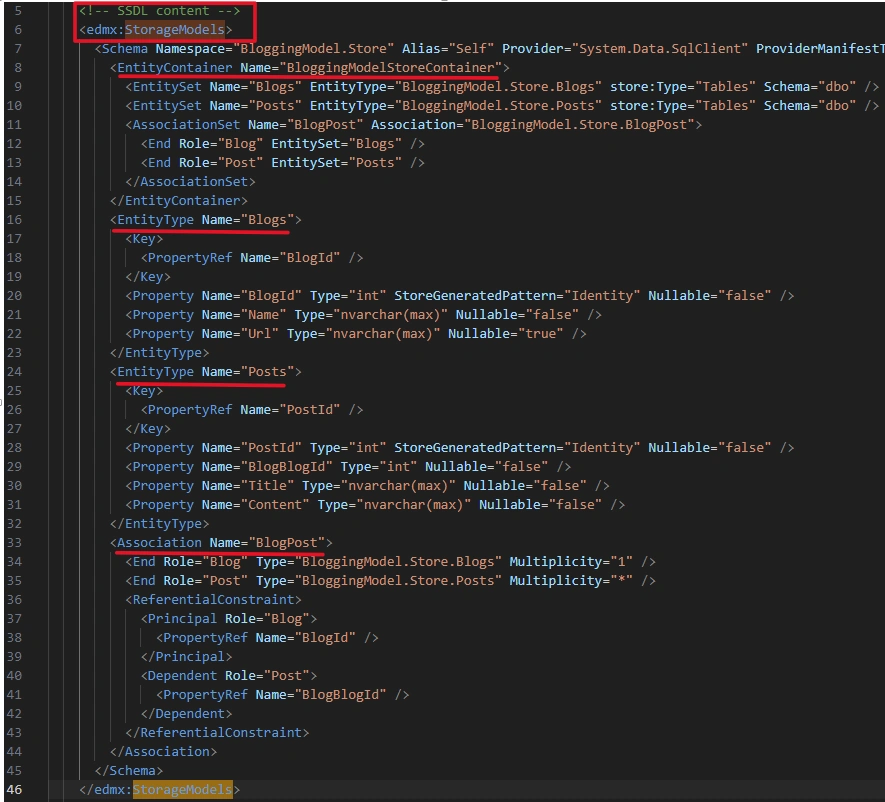Click the EntityType Name="Posts" opening tag
Screen dimensions: 885x802
tap(206, 371)
